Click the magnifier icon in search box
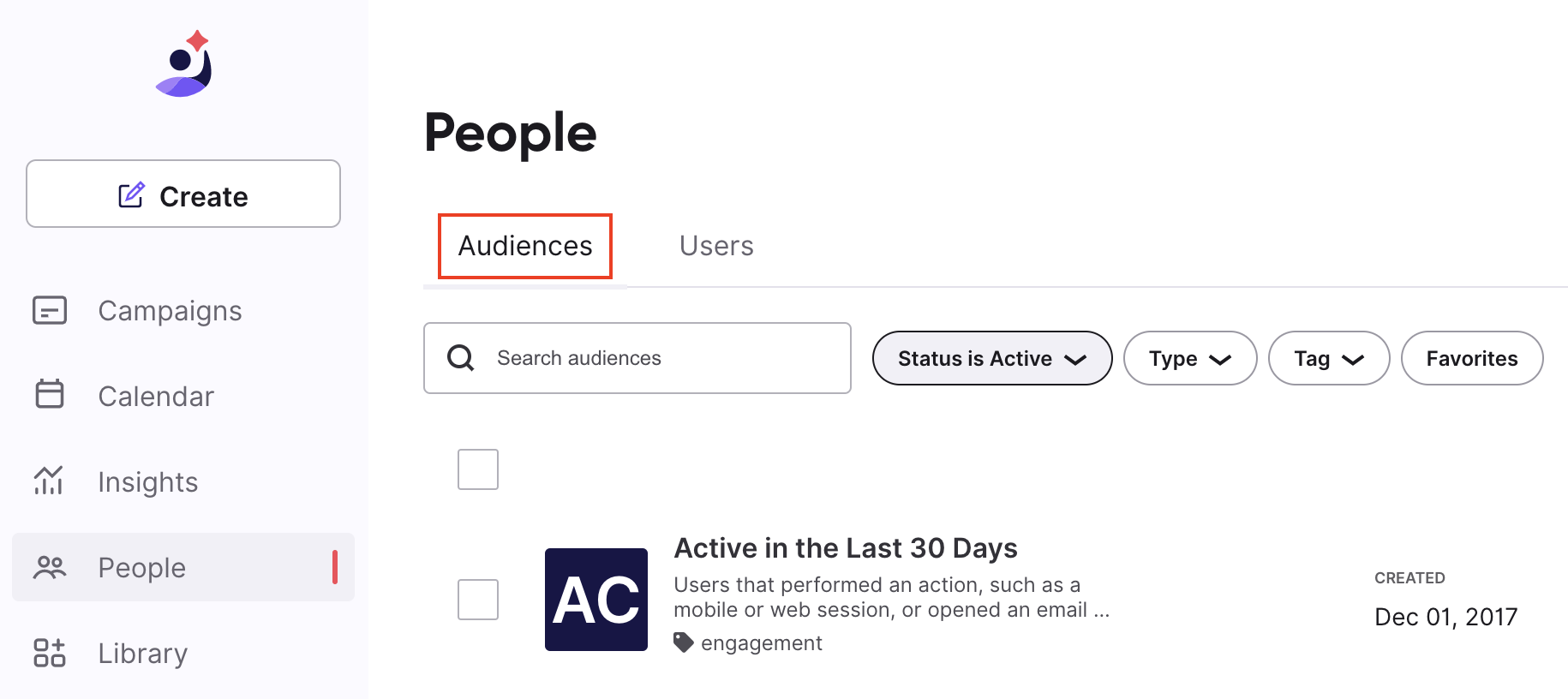1568x699 pixels. click(x=461, y=358)
